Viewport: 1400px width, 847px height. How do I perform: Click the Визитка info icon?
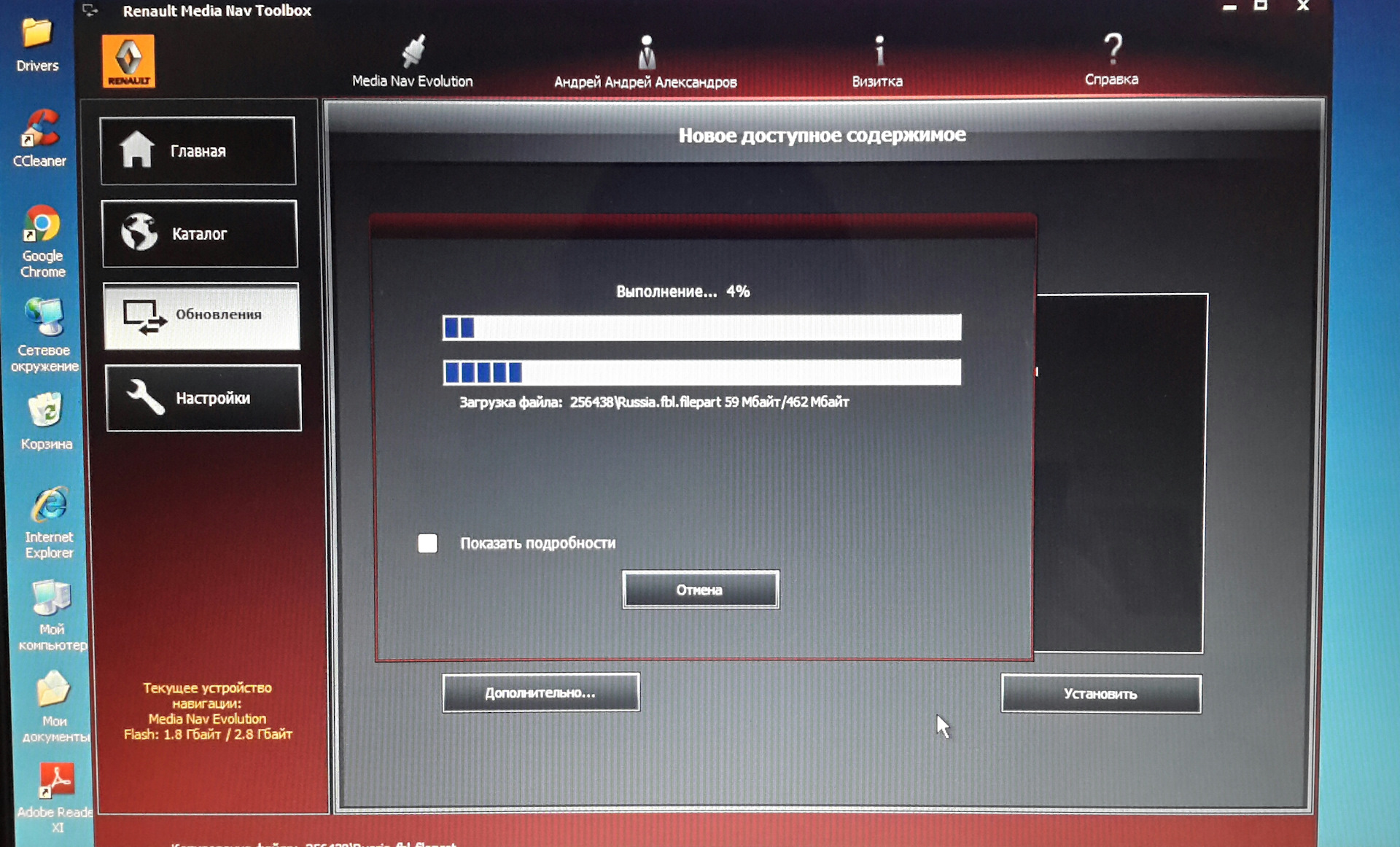tap(879, 52)
